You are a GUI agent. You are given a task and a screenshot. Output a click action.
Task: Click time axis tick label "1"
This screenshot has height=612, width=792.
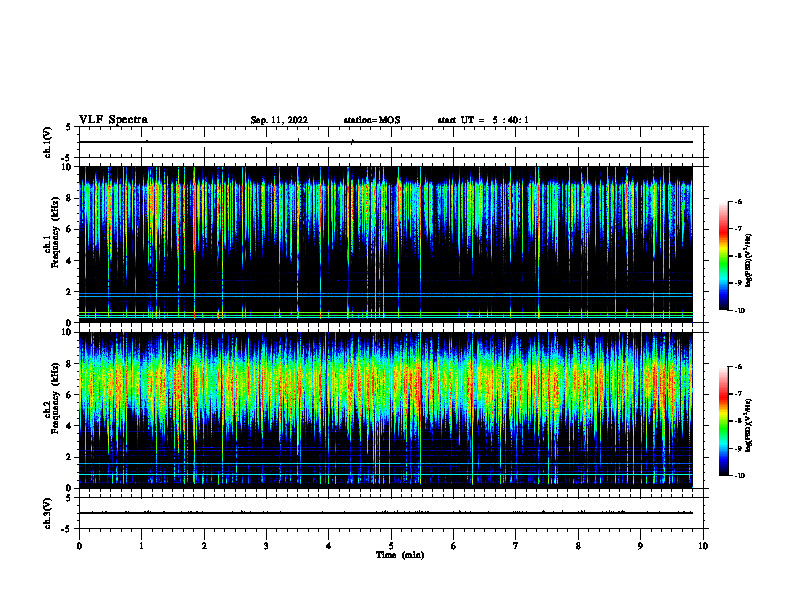point(142,546)
